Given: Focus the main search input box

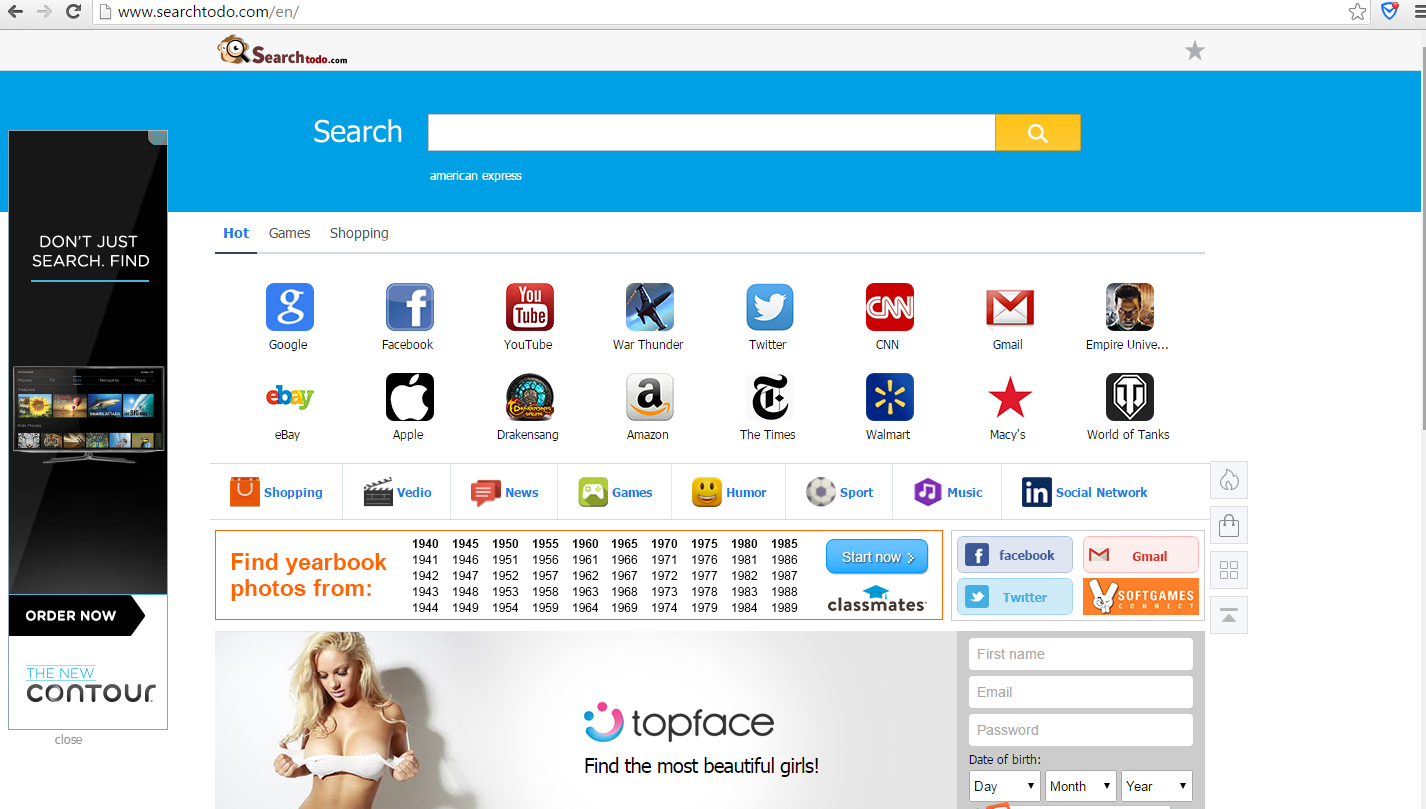Looking at the screenshot, I should point(712,133).
